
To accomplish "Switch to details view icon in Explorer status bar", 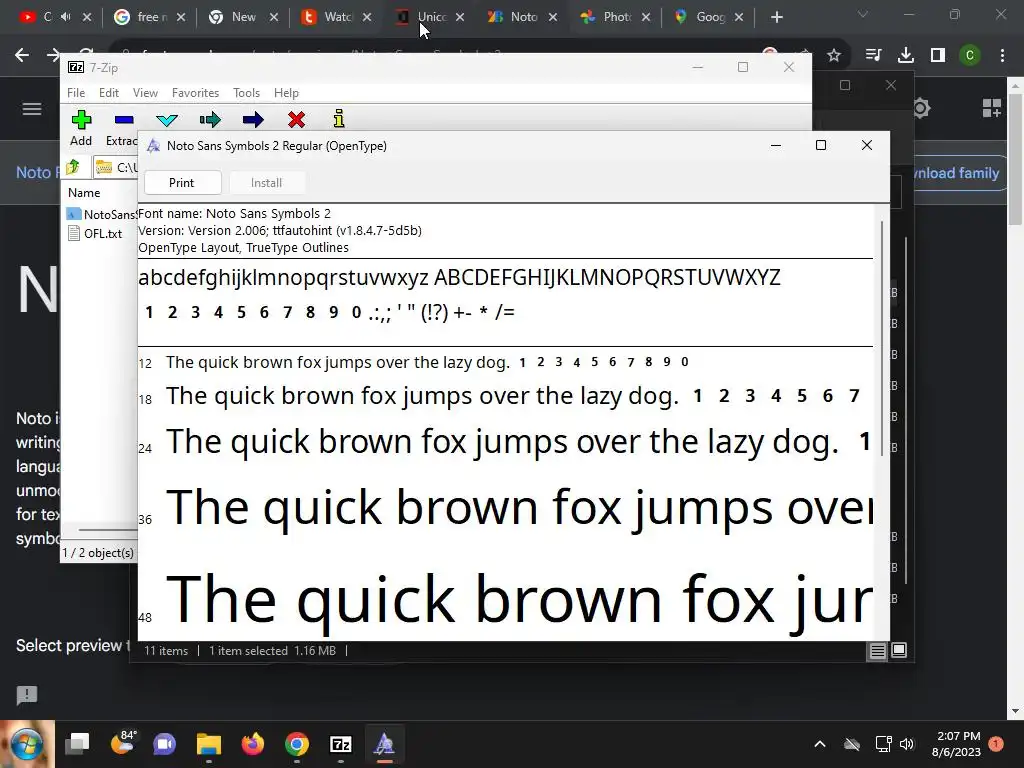I will coord(877,650).
